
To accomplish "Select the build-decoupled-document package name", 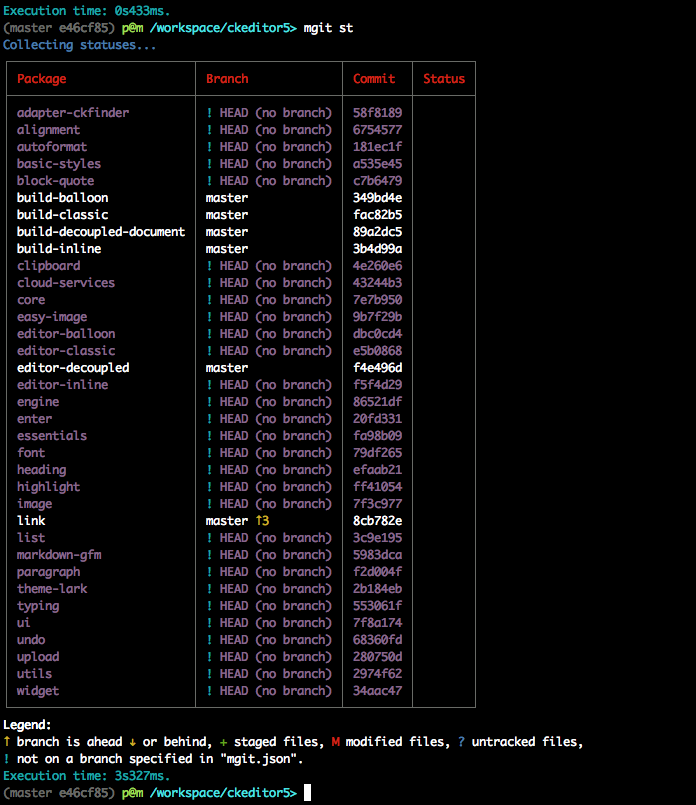I will coord(101,232).
